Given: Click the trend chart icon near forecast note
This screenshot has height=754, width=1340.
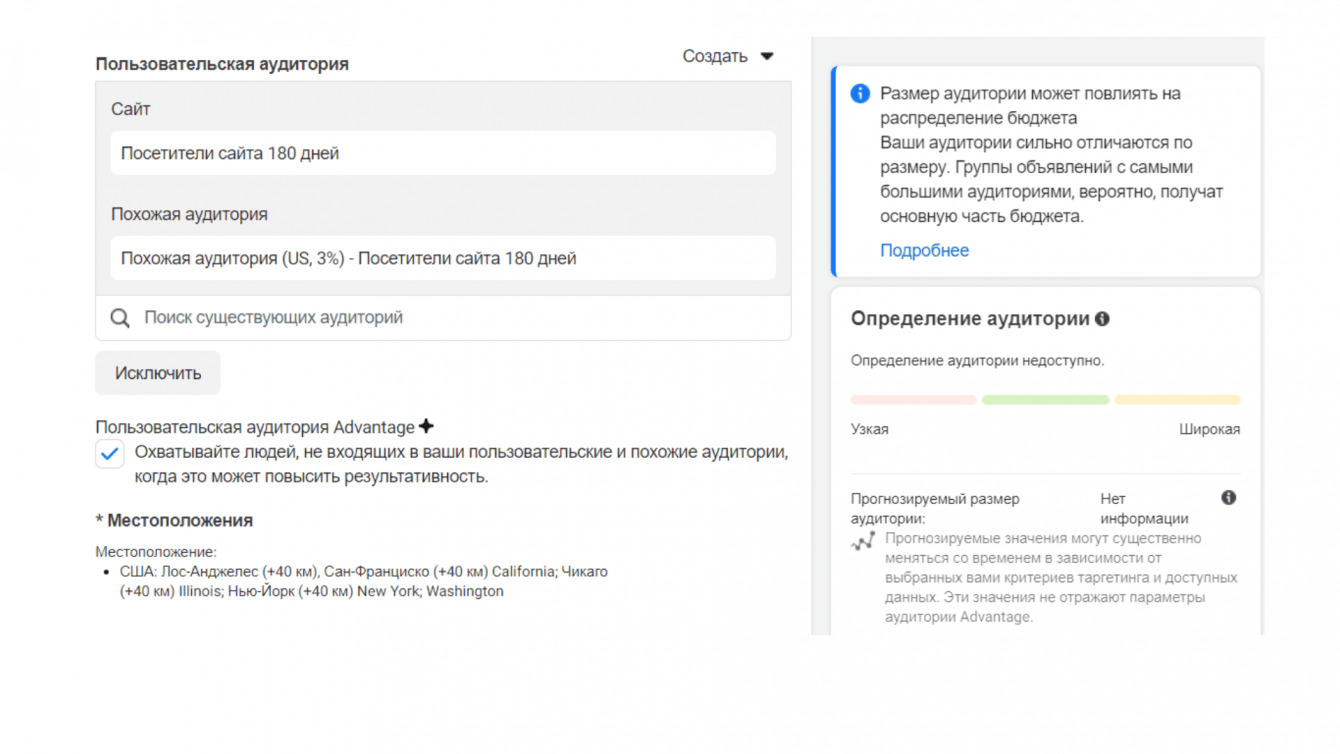Looking at the screenshot, I should [x=862, y=542].
